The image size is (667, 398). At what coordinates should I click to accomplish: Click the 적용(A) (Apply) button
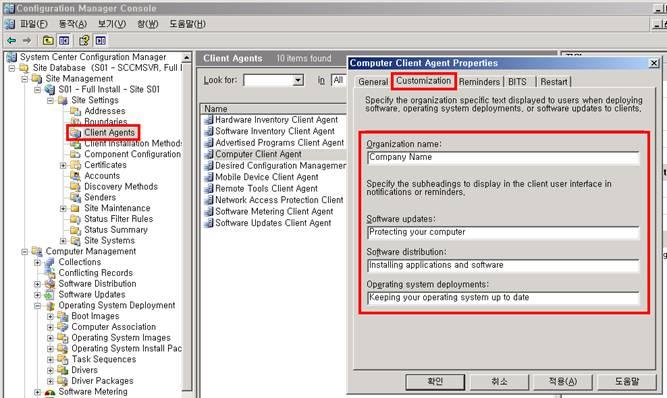click(x=563, y=381)
